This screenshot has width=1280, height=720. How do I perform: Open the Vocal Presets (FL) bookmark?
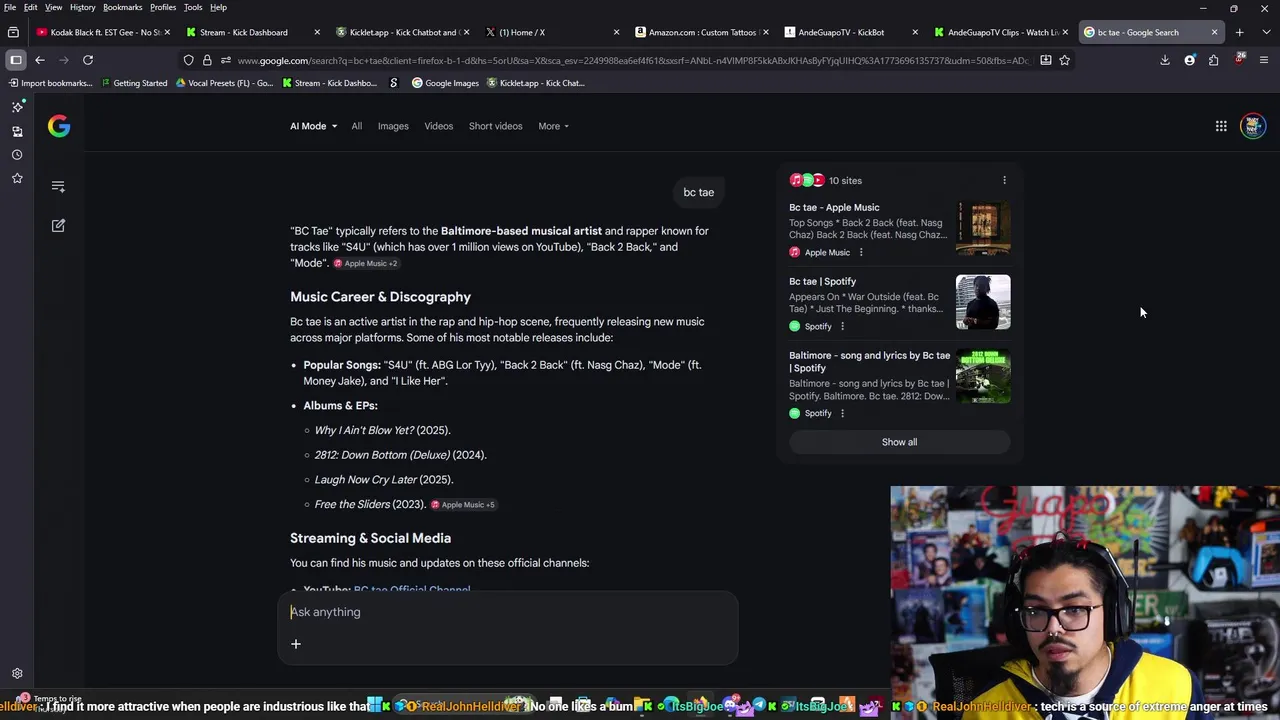coord(225,83)
